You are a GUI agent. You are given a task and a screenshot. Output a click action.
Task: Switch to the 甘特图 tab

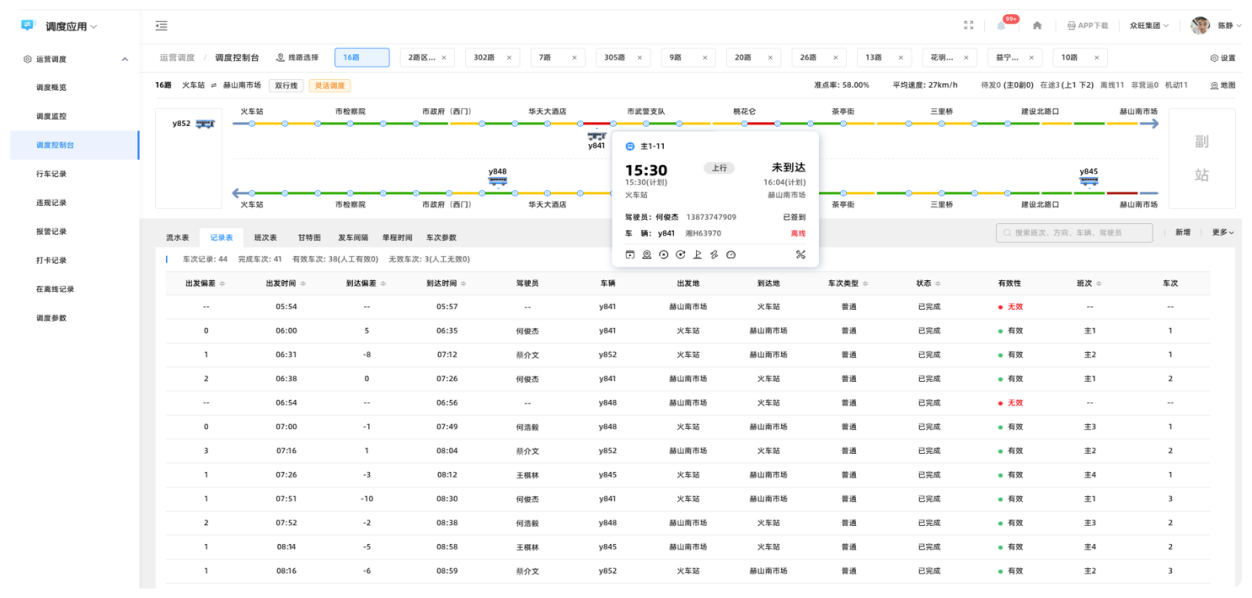[308, 238]
